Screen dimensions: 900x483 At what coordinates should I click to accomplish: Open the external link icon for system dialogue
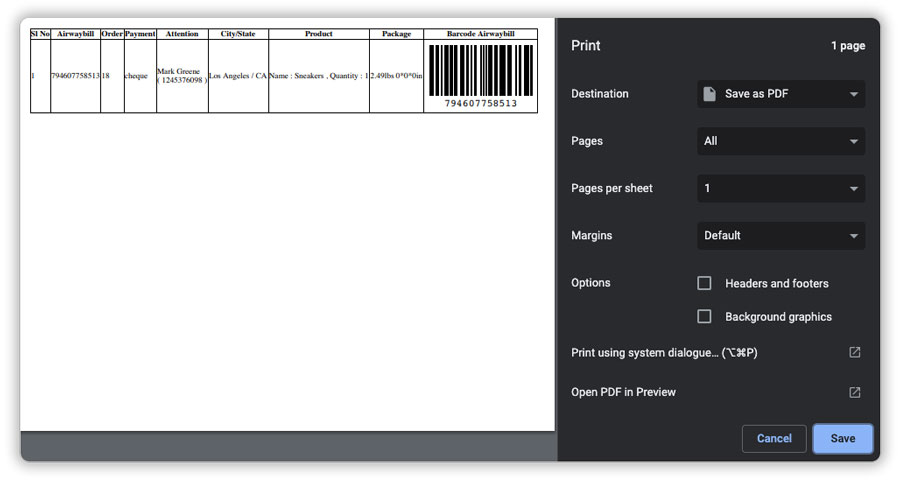pyautogui.click(x=855, y=352)
